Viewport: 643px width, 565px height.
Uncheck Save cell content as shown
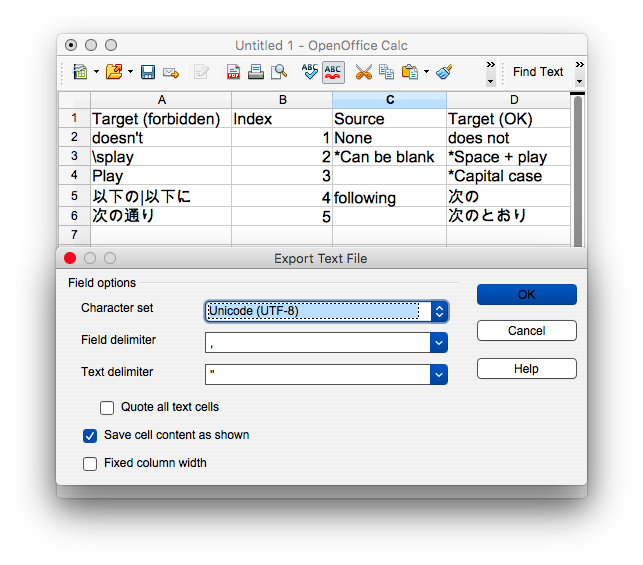[x=90, y=436]
